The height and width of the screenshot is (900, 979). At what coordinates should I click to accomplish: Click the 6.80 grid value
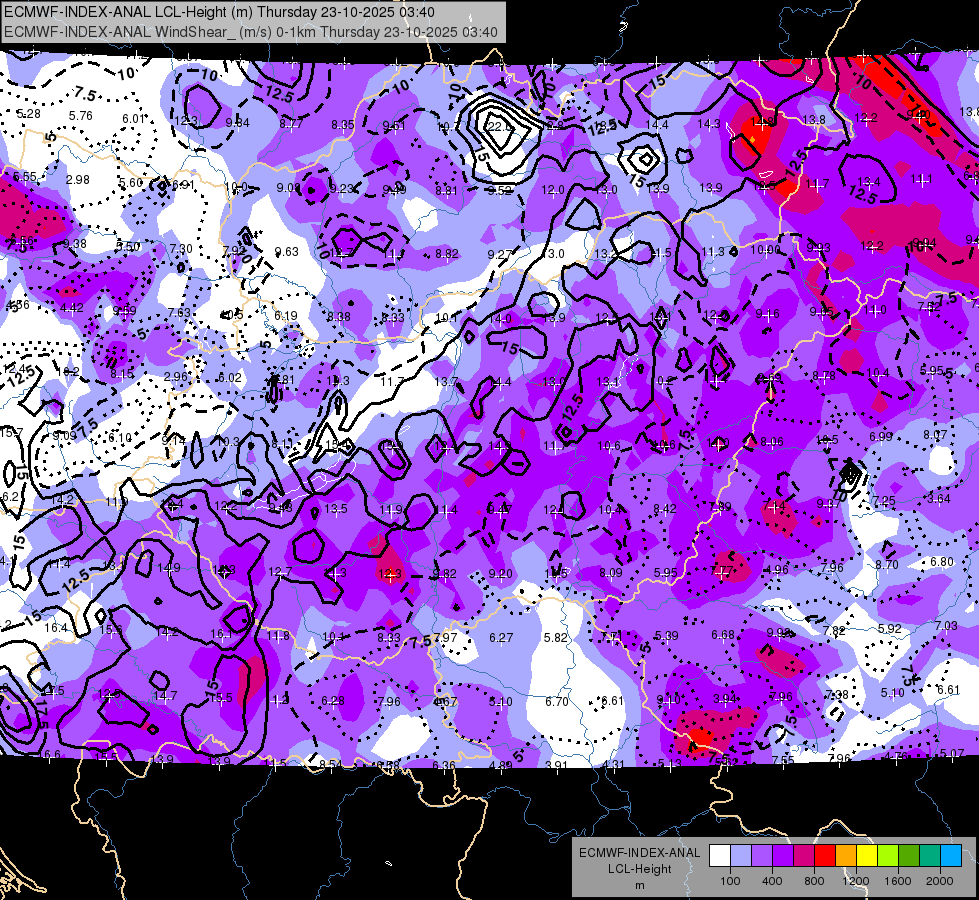pos(942,562)
